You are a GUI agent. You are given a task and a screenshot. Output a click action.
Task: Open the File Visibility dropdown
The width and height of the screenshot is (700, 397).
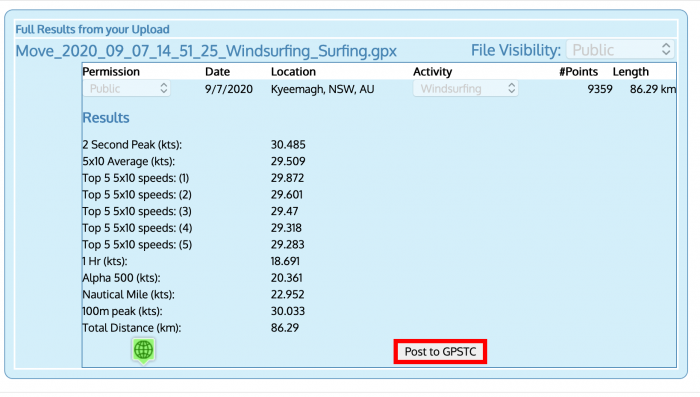tap(620, 50)
